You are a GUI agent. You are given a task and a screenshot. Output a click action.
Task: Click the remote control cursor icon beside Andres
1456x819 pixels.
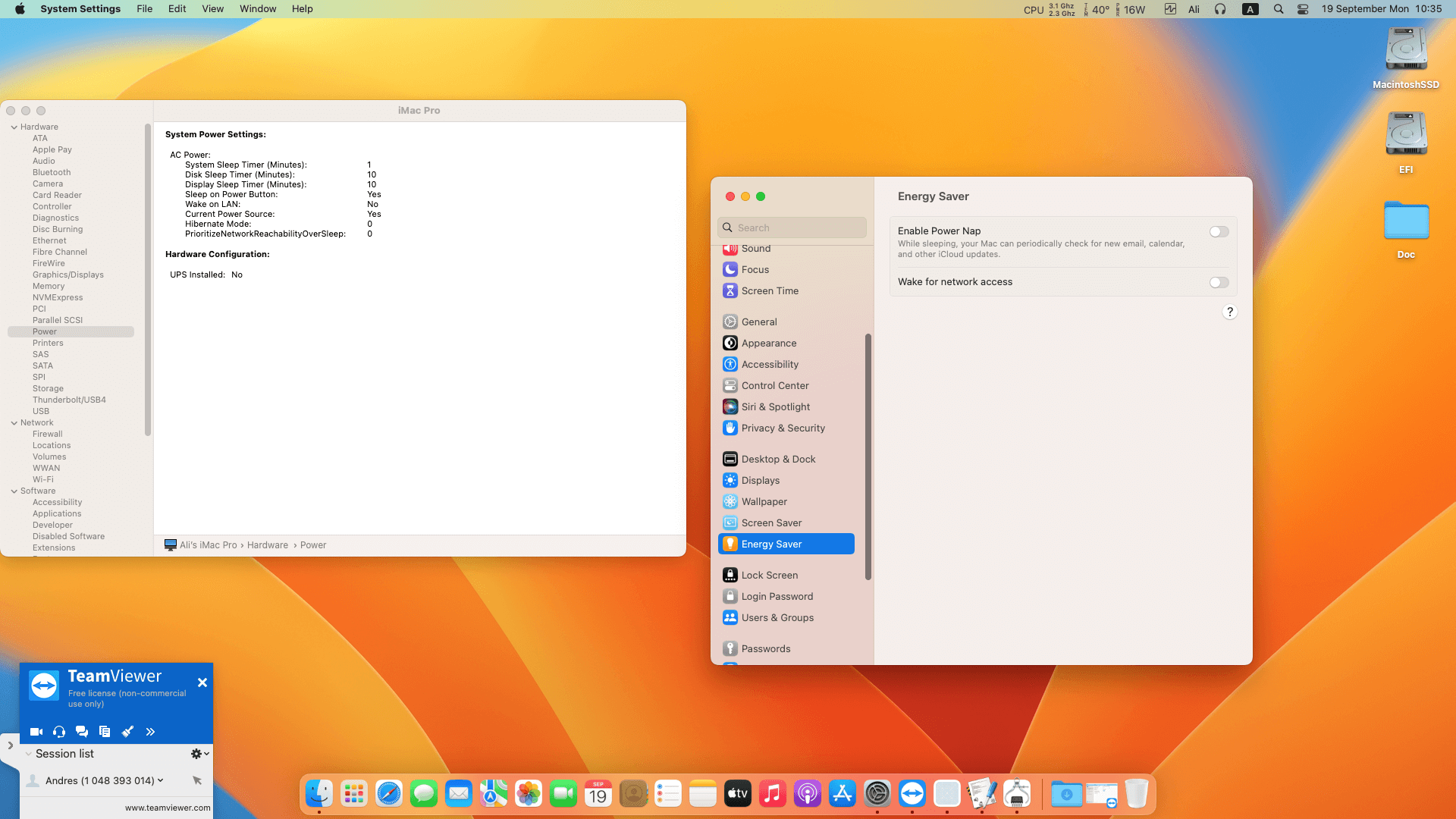coord(197,780)
